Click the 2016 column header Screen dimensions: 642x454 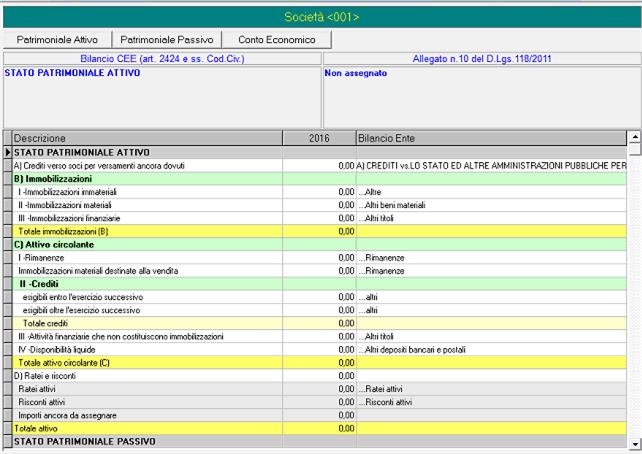tap(319, 137)
